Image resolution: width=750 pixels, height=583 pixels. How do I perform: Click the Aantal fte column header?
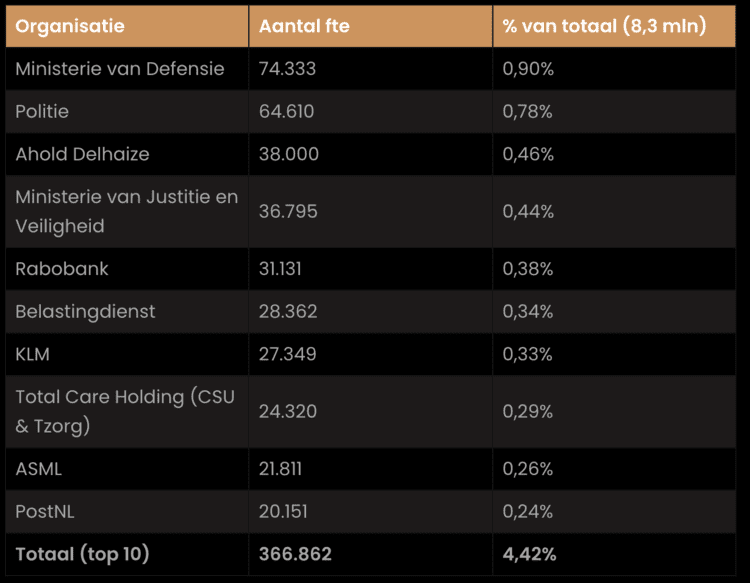304,26
